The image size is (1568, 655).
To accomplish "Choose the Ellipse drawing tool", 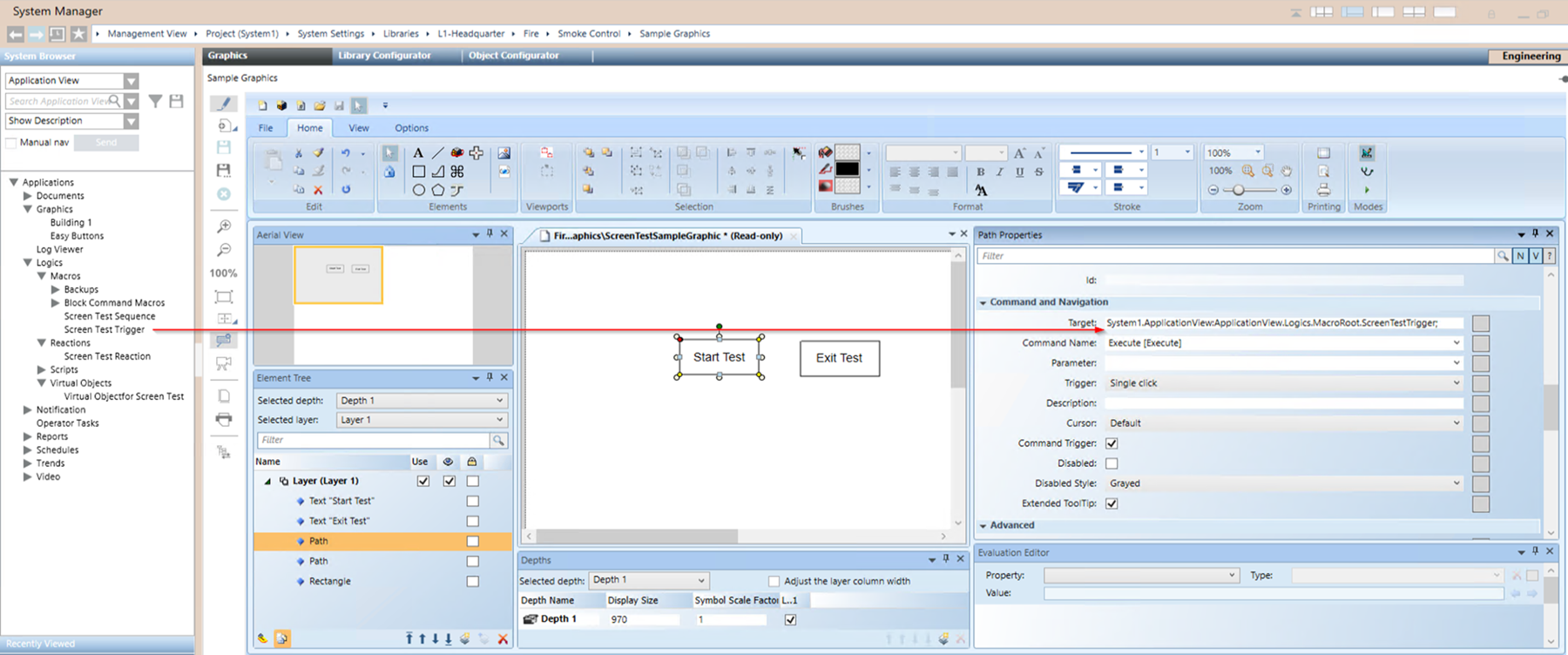I will click(x=418, y=190).
